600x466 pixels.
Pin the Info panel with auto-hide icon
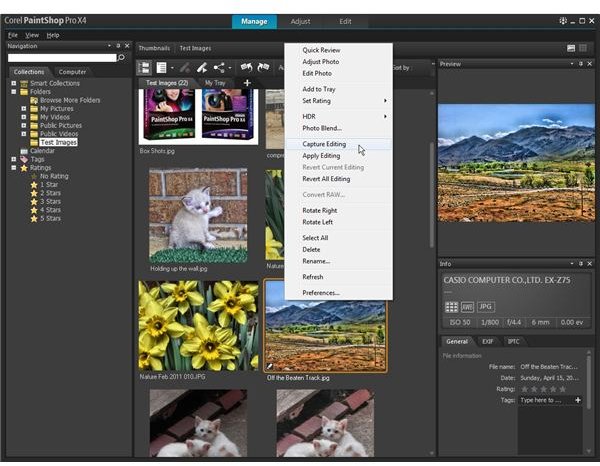click(x=581, y=264)
